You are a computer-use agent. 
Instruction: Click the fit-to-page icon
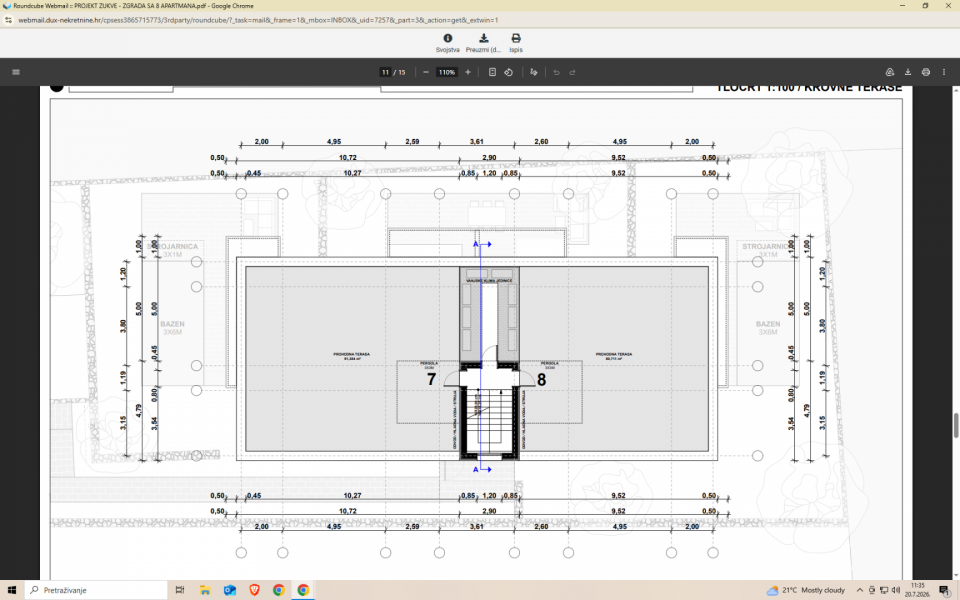click(x=492, y=72)
